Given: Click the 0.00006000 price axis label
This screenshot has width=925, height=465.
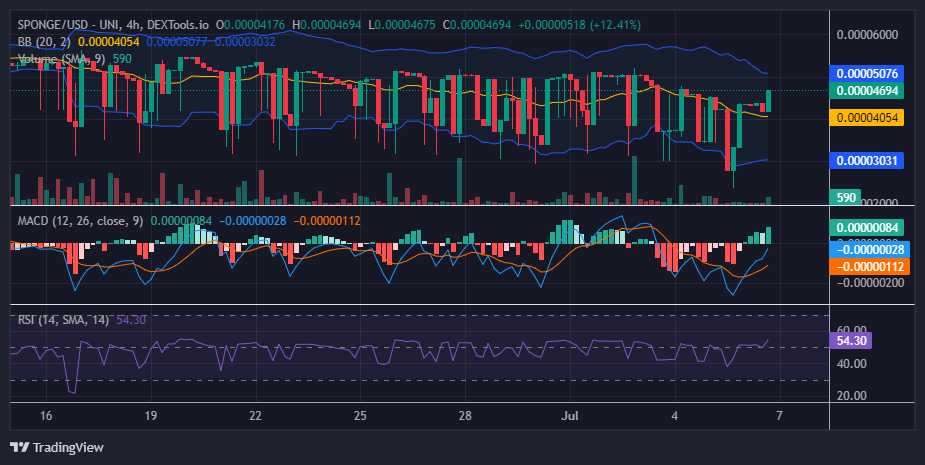Looking at the screenshot, I should pyautogui.click(x=867, y=35).
